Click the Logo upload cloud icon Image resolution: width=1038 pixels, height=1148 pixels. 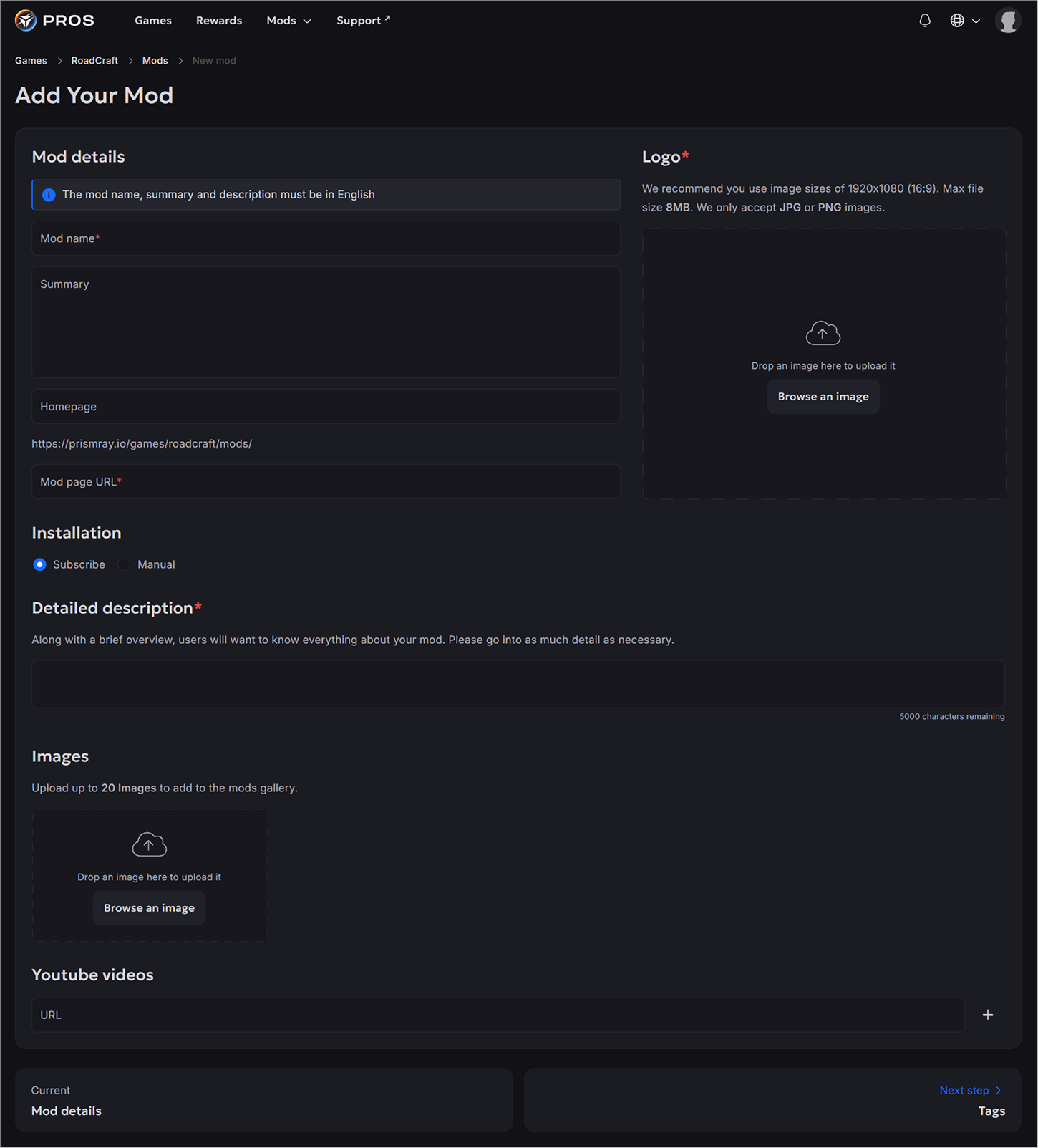[x=823, y=333]
